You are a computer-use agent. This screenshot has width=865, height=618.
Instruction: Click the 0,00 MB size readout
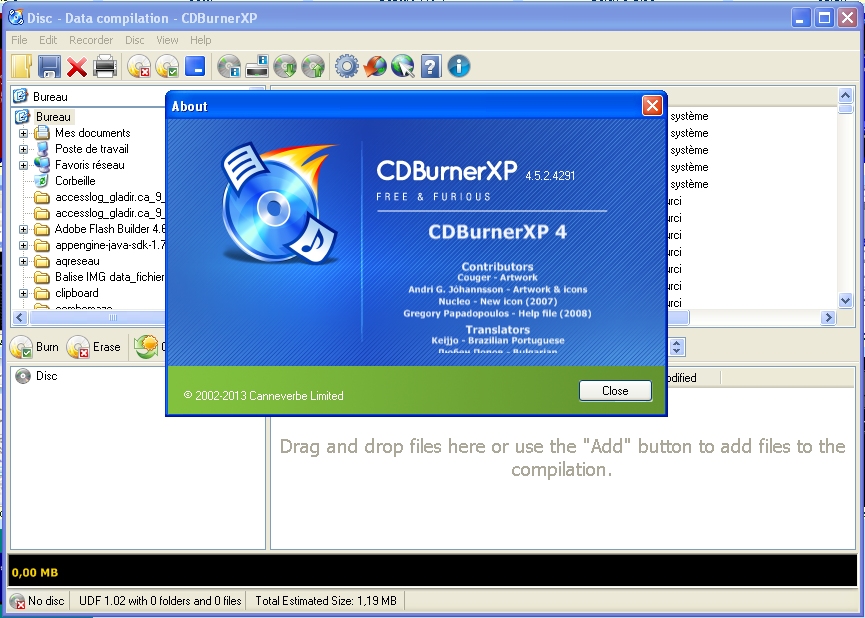pyautogui.click(x=35, y=573)
